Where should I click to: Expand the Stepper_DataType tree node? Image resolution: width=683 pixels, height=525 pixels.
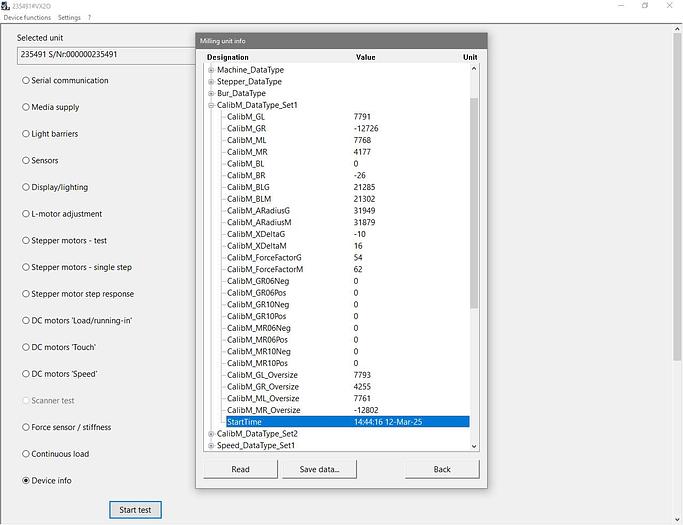pos(211,82)
